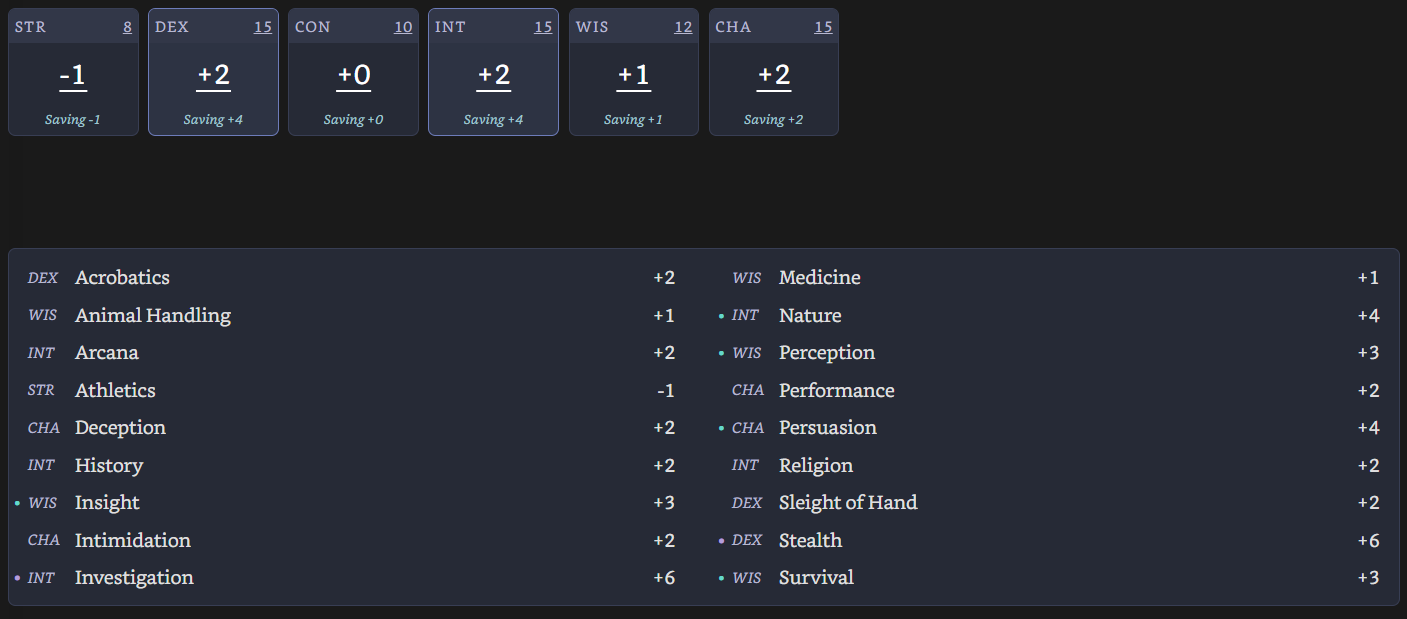The height and width of the screenshot is (619, 1407).
Task: Choose the Medicine skill name
Action: pyautogui.click(x=819, y=278)
